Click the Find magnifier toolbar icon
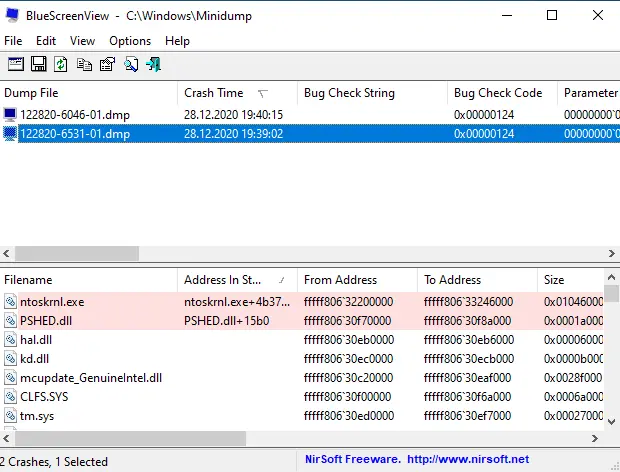Screen dimensions: 620x472 (131, 64)
